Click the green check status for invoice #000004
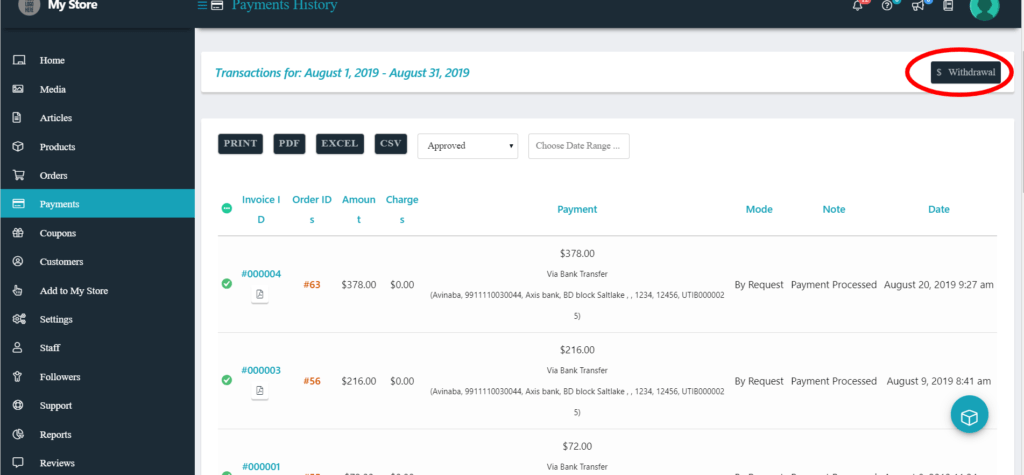This screenshot has height=475, width=1024. 227,284
